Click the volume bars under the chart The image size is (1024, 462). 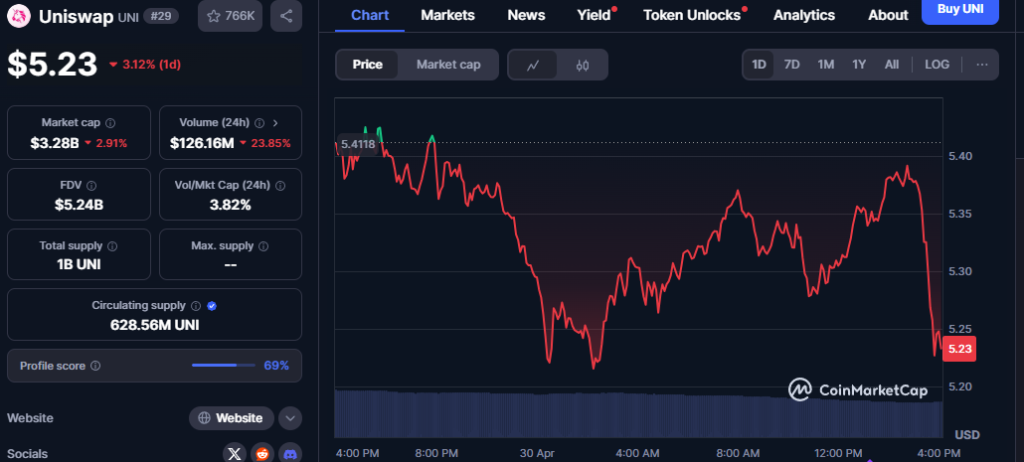[639, 414]
